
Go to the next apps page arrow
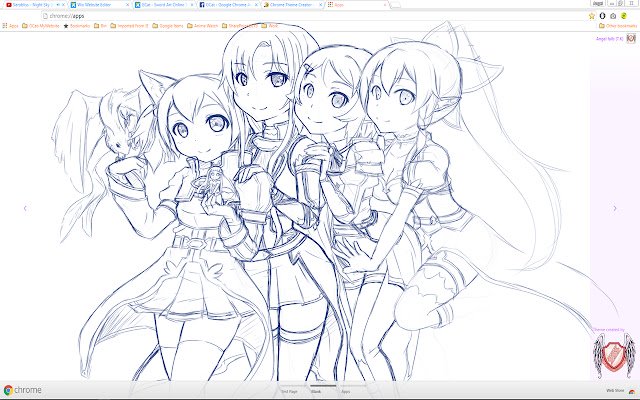point(615,208)
